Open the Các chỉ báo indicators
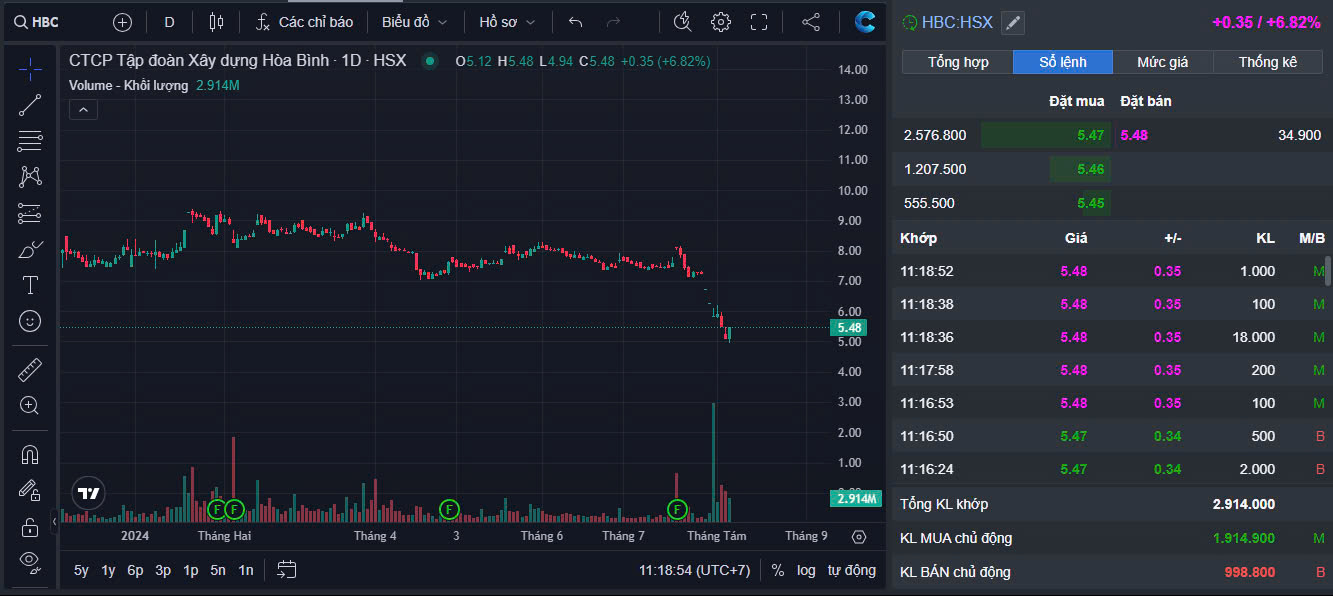Screen dimensions: 1333x596 click(x=304, y=22)
